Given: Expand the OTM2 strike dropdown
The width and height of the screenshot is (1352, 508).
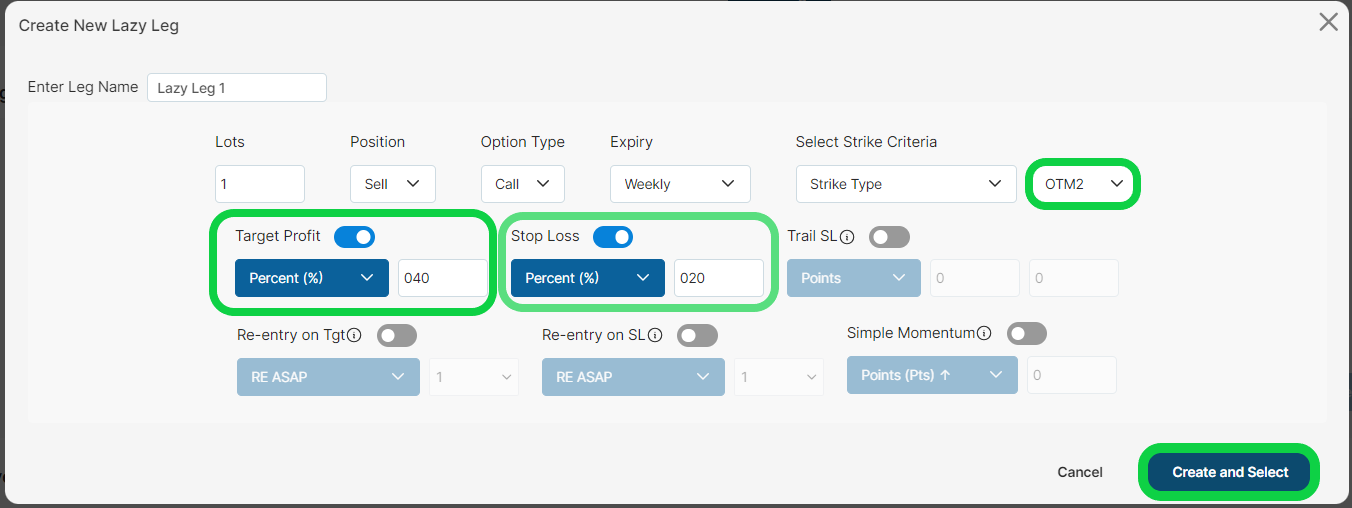Looking at the screenshot, I should click(x=1085, y=184).
